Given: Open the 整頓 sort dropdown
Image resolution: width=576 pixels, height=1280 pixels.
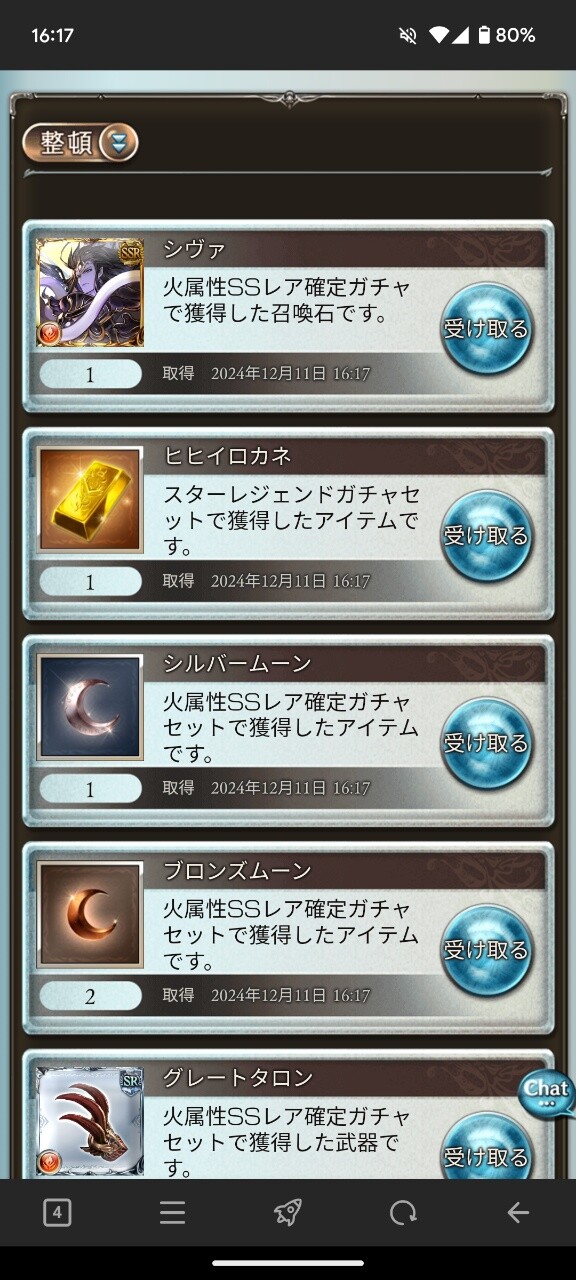Looking at the screenshot, I should 80,143.
